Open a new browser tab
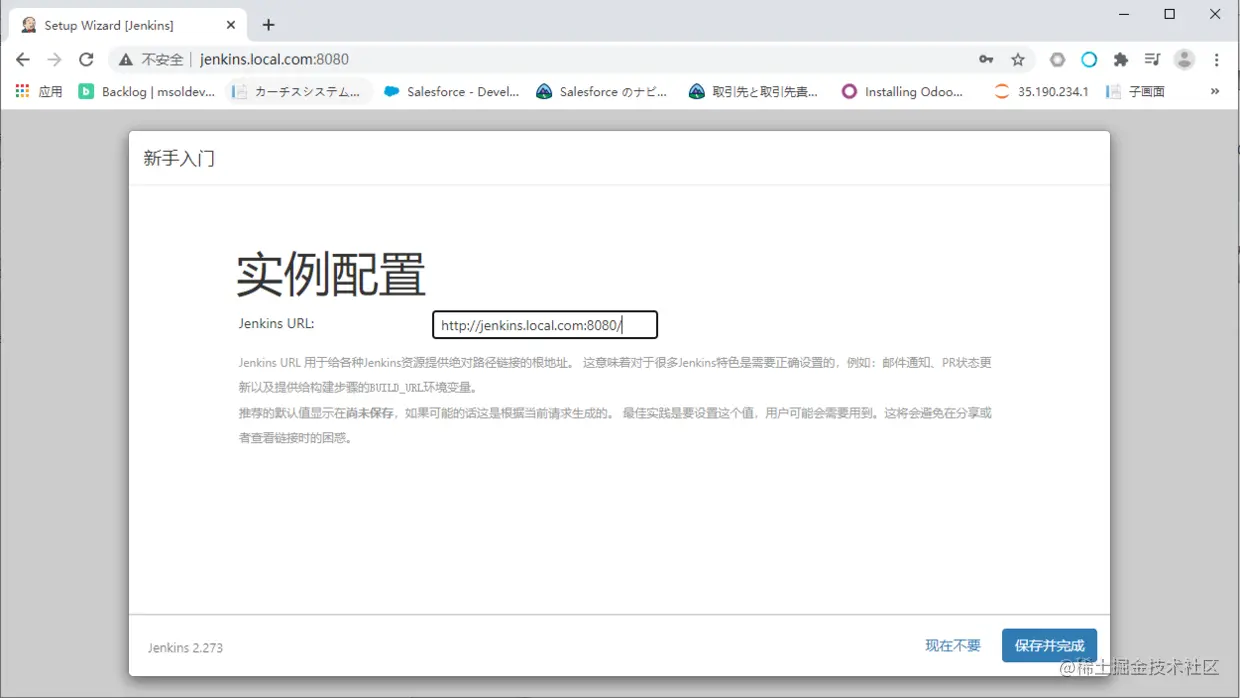Image resolution: width=1240 pixels, height=698 pixels. click(x=268, y=25)
